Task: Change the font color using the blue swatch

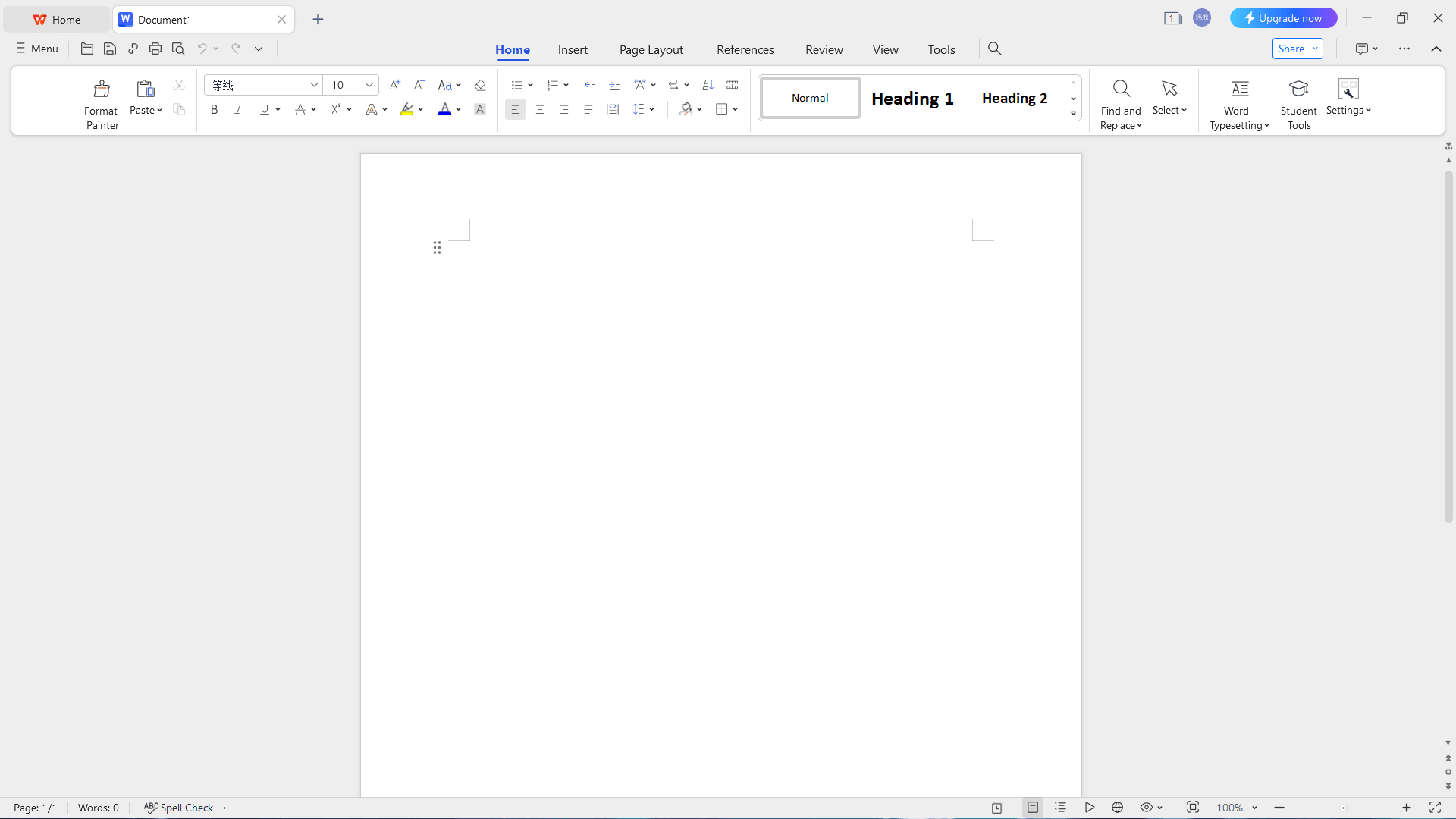Action: [444, 109]
